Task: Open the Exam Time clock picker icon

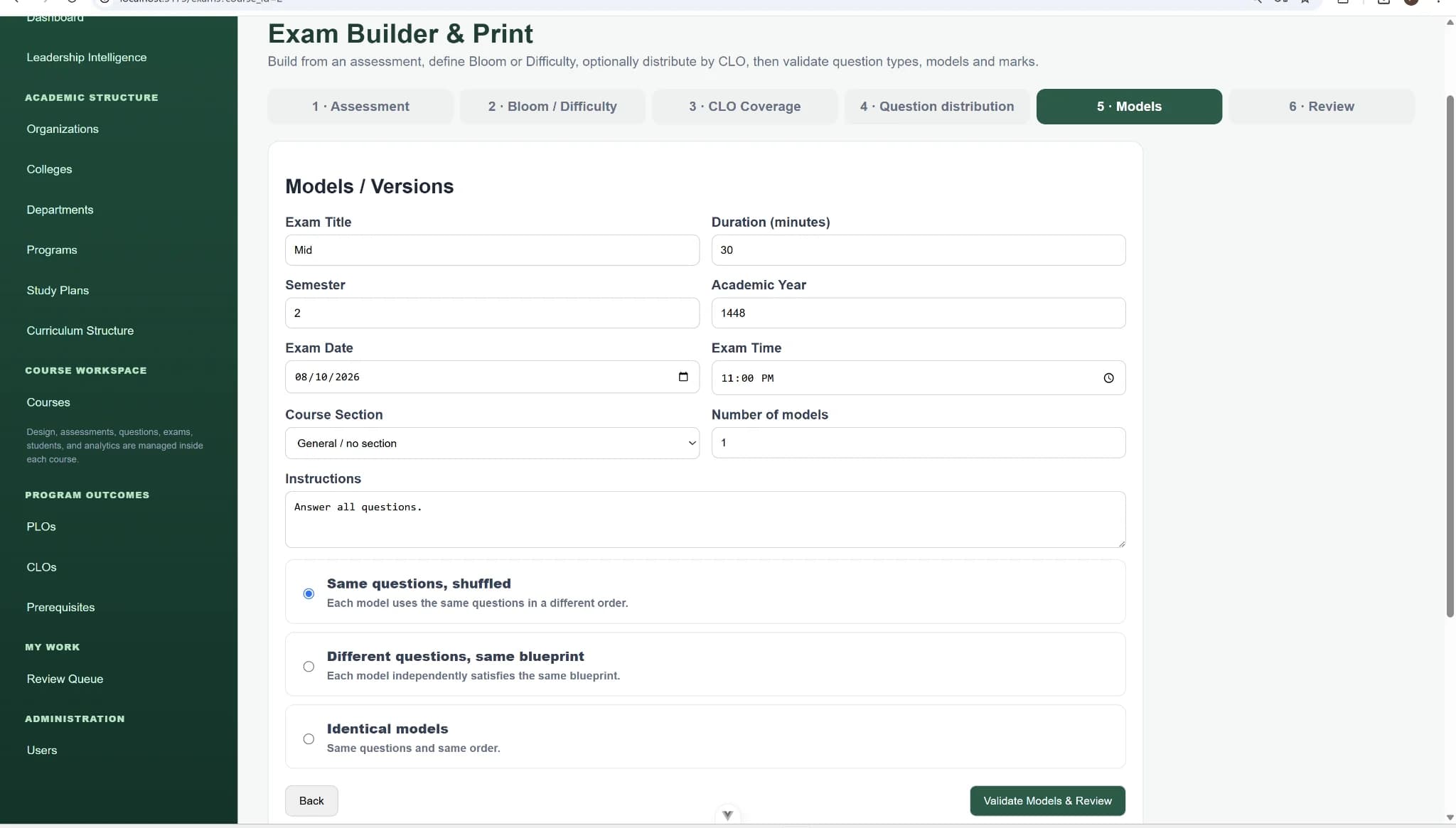Action: [x=1108, y=378]
